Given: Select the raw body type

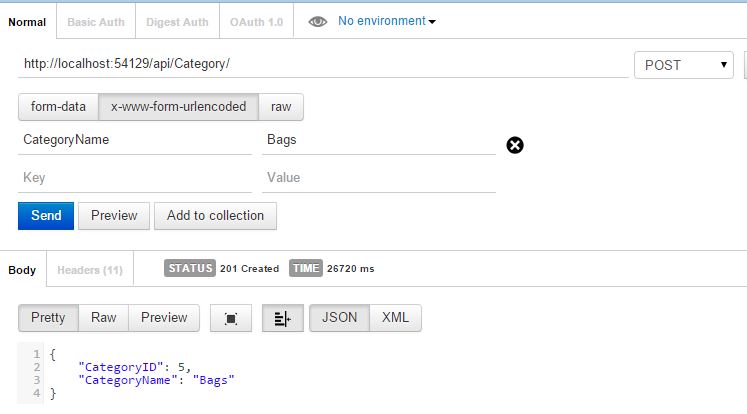Looking at the screenshot, I should click(281, 106).
